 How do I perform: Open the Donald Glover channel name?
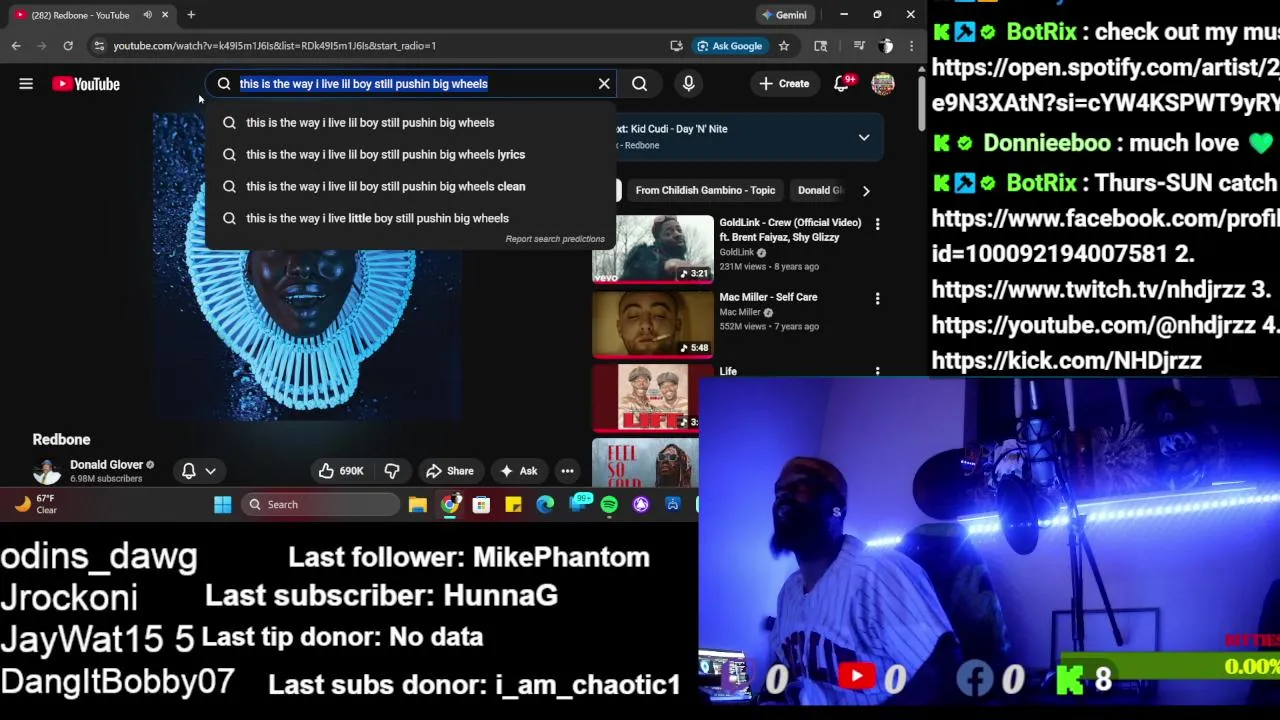pyautogui.click(x=106, y=465)
